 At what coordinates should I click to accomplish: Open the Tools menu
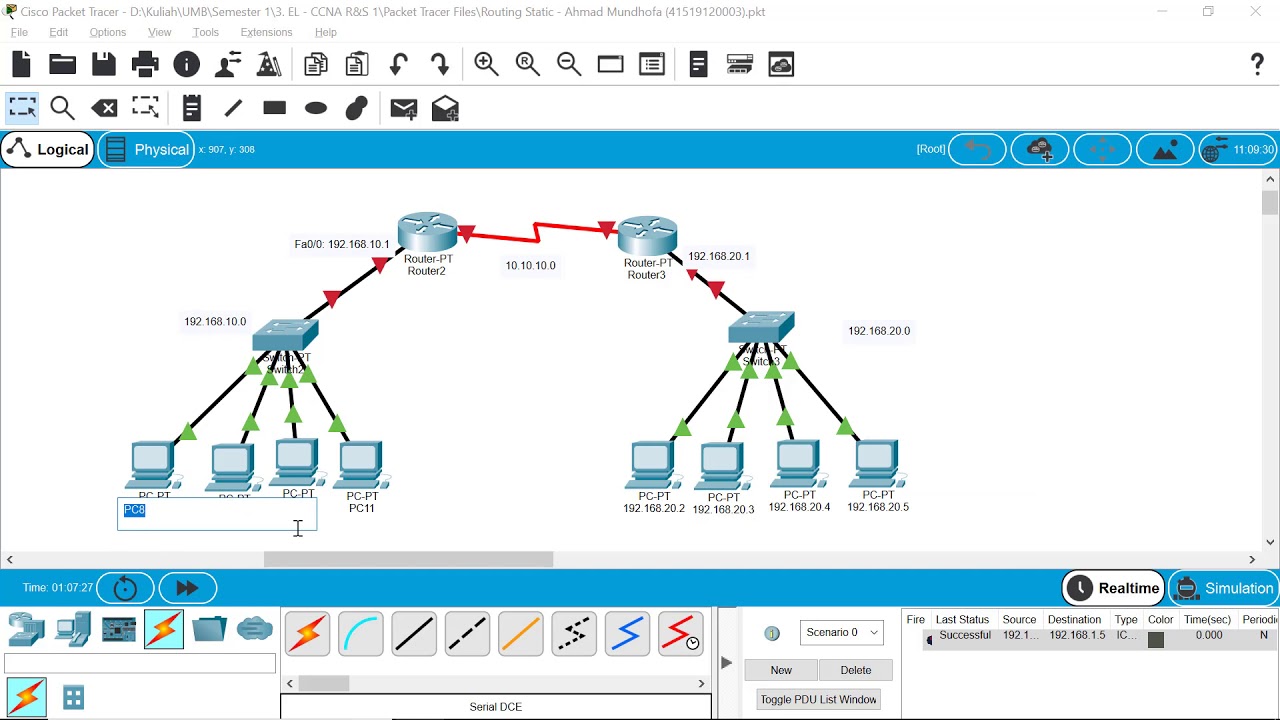[x=206, y=32]
